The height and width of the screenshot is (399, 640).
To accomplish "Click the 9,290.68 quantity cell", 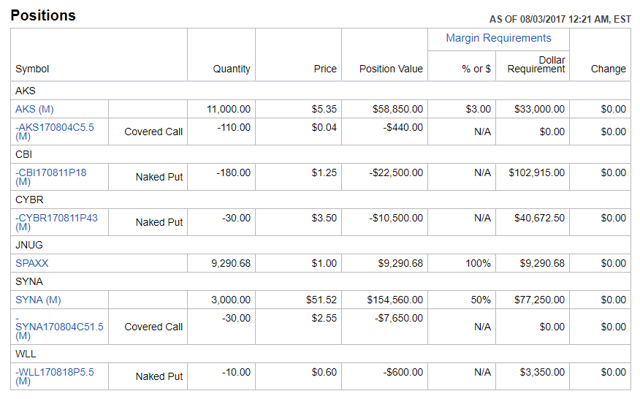I will point(231,263).
